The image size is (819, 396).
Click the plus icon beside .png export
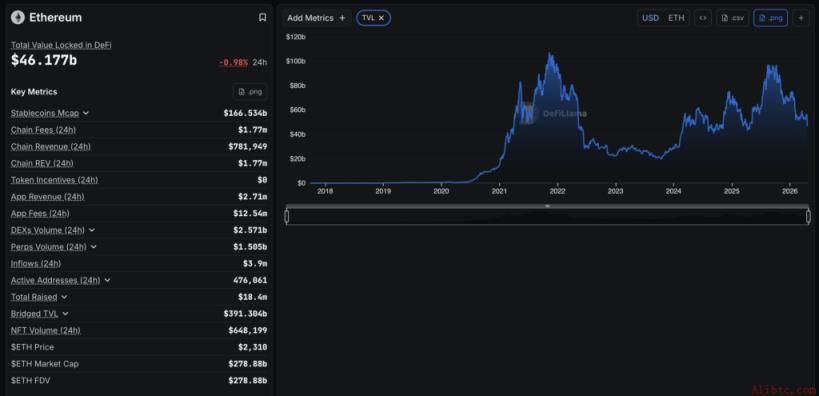pyautogui.click(x=801, y=18)
